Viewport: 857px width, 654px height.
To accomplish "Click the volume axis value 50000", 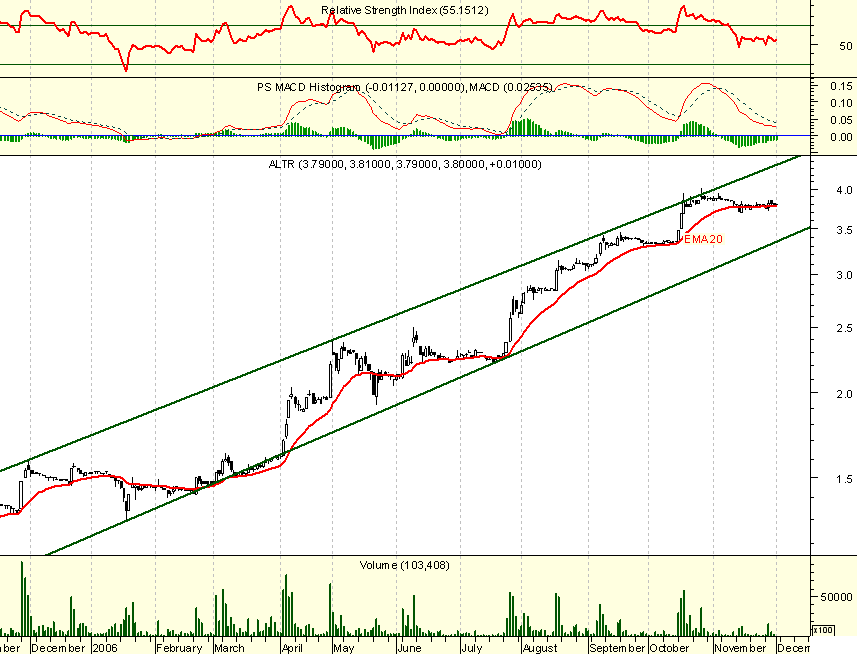I will pyautogui.click(x=836, y=597).
